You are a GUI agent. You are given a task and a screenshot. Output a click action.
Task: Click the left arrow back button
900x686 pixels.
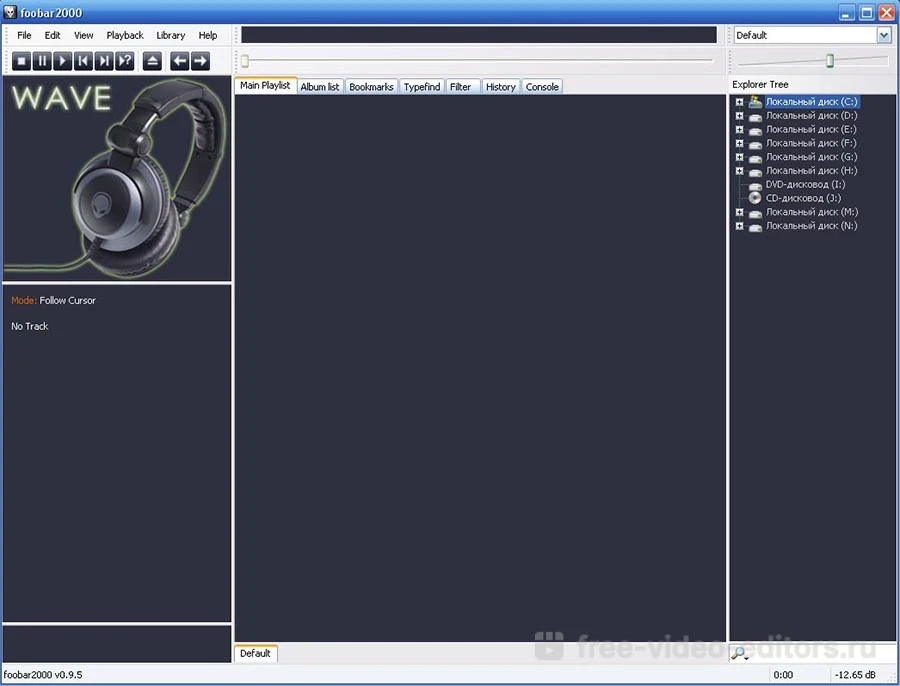(x=179, y=61)
